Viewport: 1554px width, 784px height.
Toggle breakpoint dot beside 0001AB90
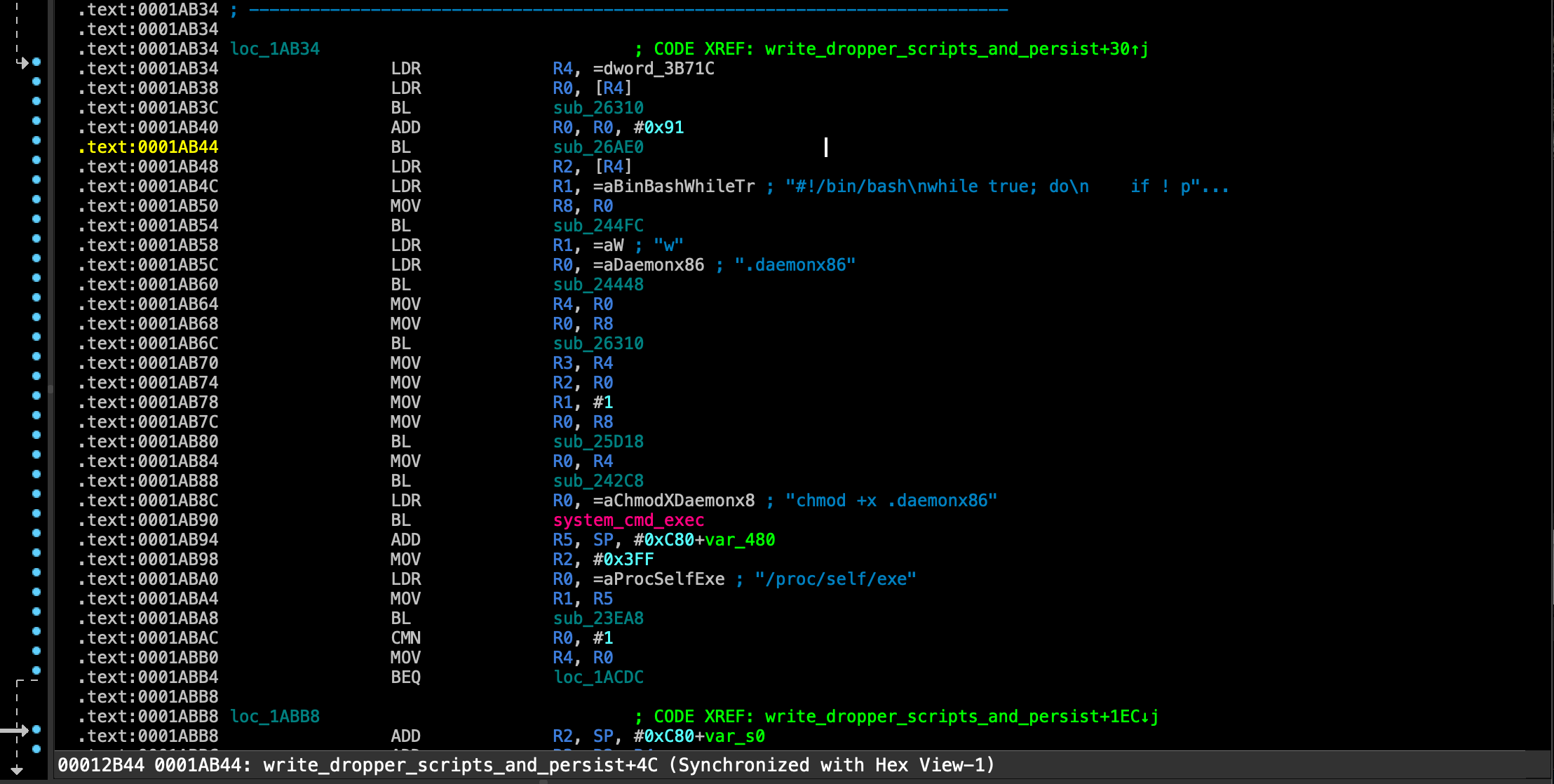[x=36, y=514]
